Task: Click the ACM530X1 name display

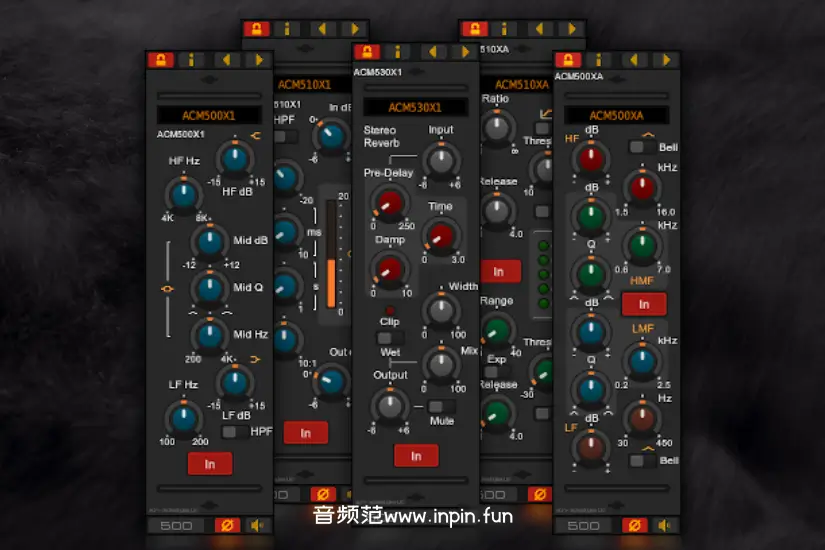Action: (x=415, y=107)
